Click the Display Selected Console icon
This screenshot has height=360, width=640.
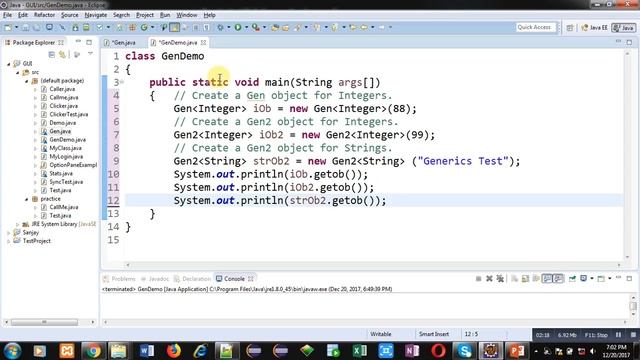coord(584,278)
